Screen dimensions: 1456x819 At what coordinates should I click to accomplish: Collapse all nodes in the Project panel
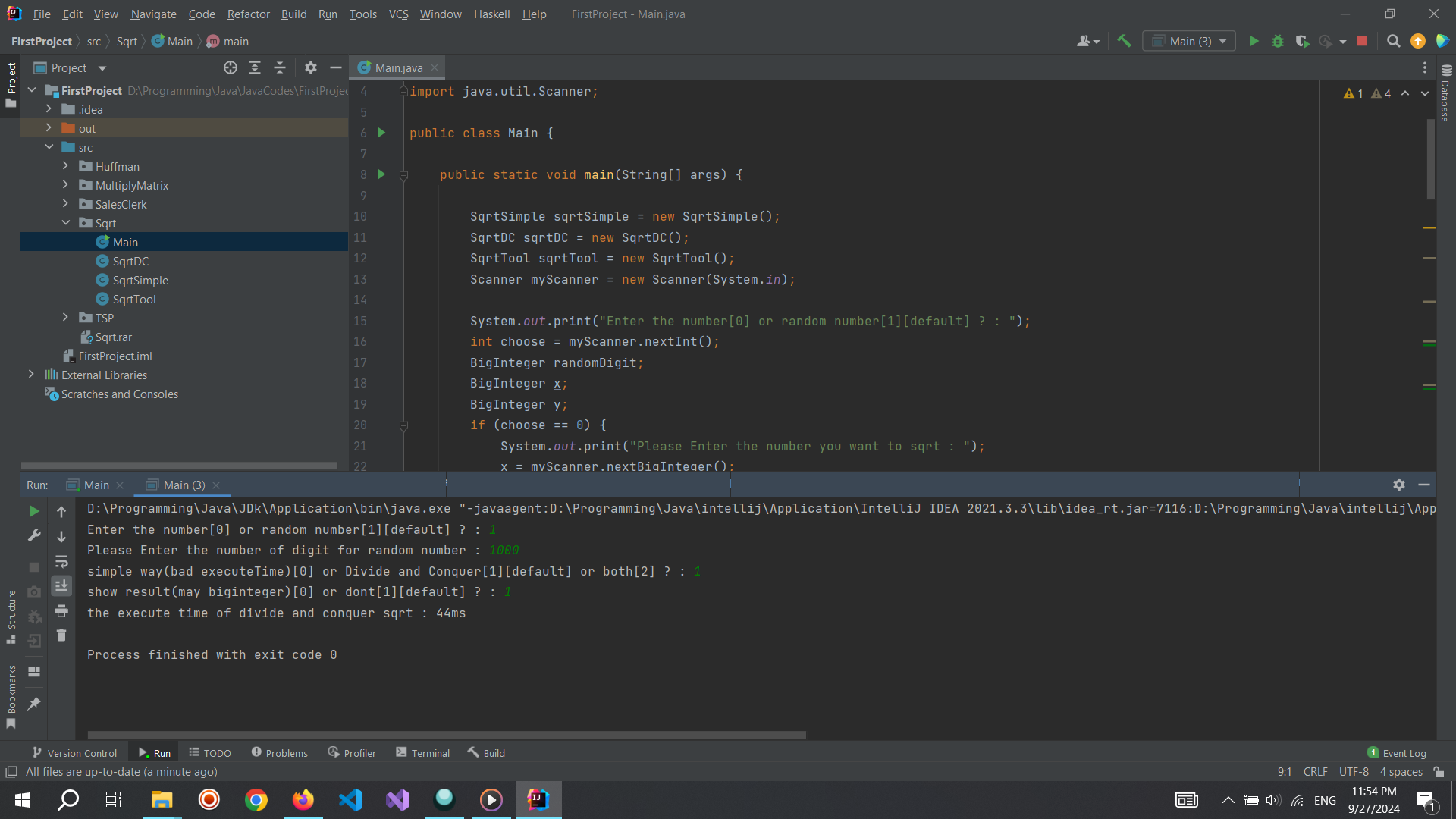click(x=280, y=68)
